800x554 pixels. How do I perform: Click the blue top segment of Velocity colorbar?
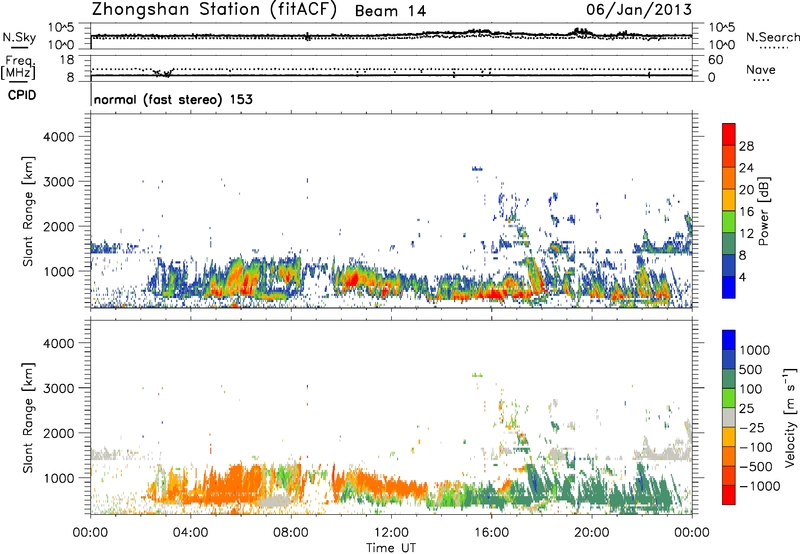pos(729,340)
